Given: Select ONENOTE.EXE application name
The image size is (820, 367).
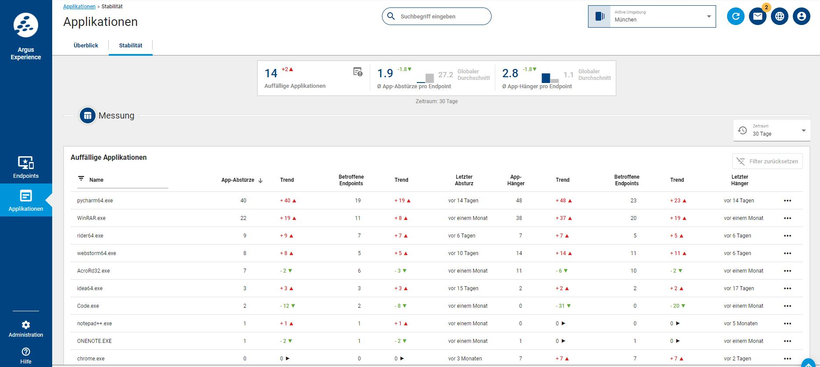Looking at the screenshot, I should 94,341.
